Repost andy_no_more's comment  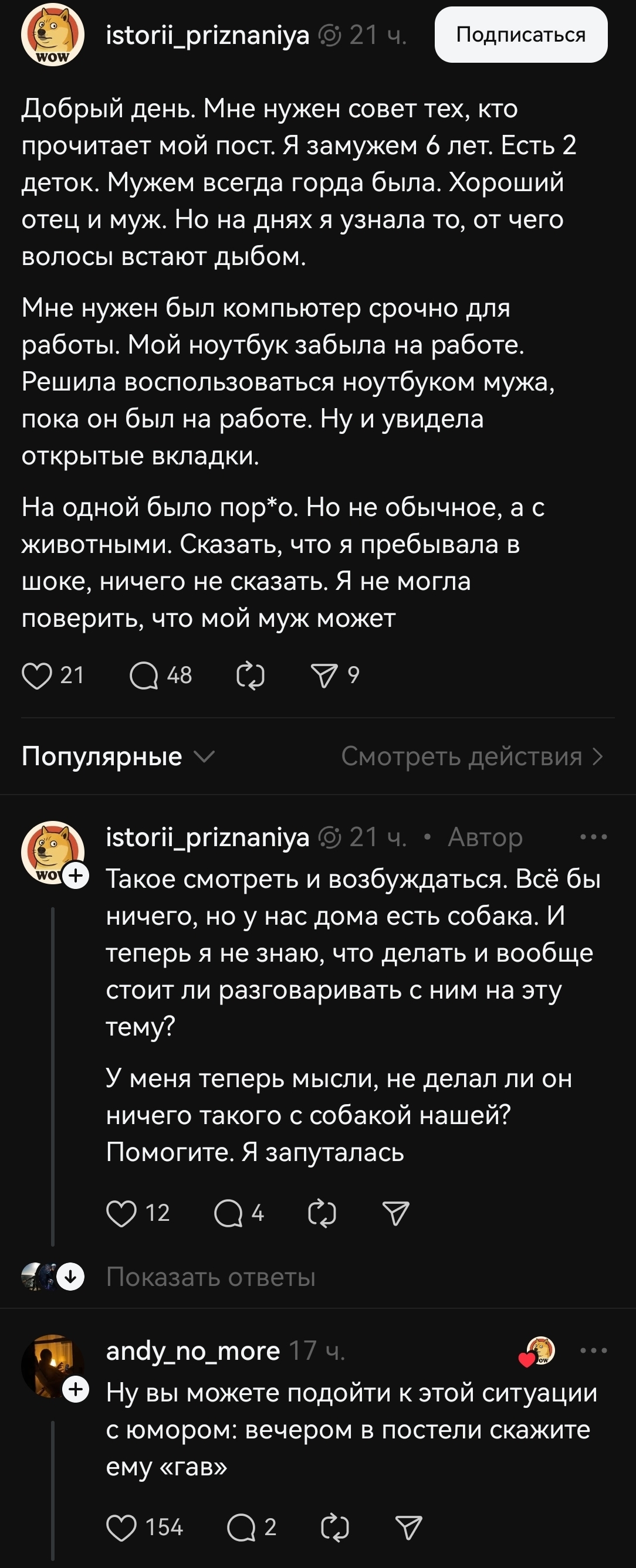[x=335, y=1528]
